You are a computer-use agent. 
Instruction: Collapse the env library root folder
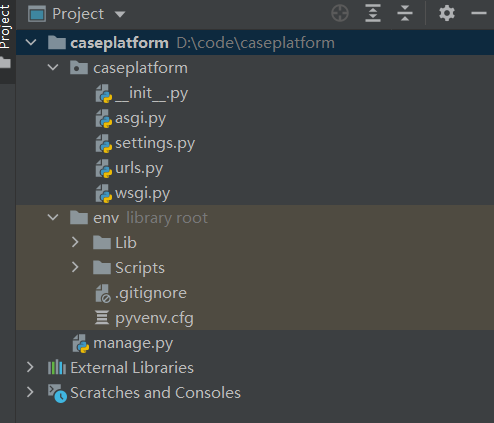point(53,218)
